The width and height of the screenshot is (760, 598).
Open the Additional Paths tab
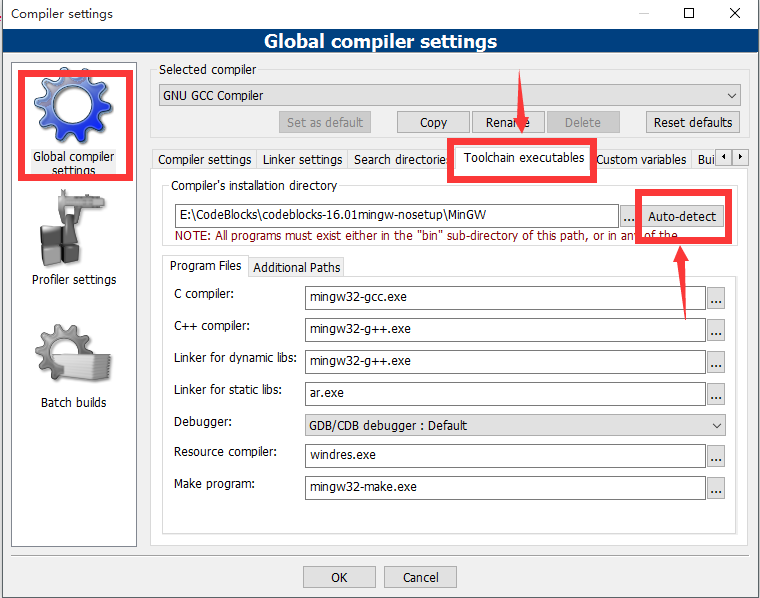point(296,267)
